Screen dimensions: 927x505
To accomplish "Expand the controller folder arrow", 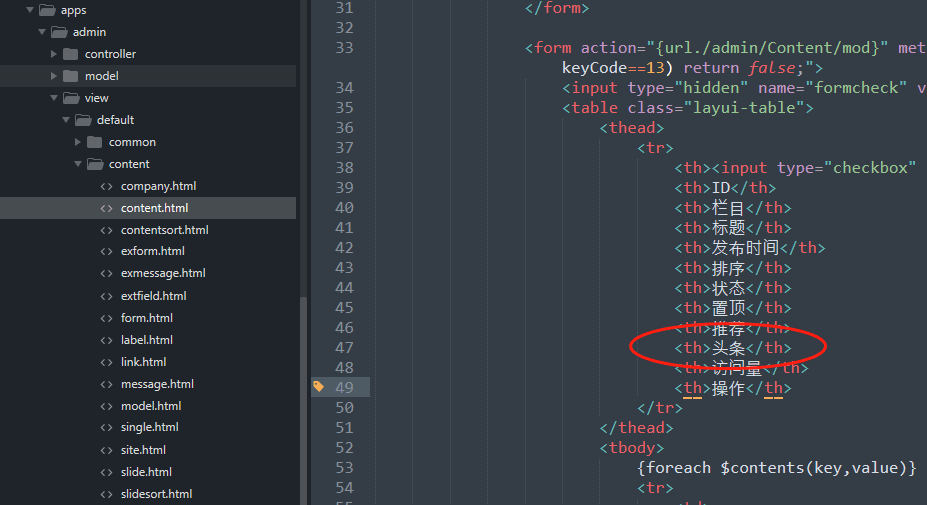I will pos(54,54).
